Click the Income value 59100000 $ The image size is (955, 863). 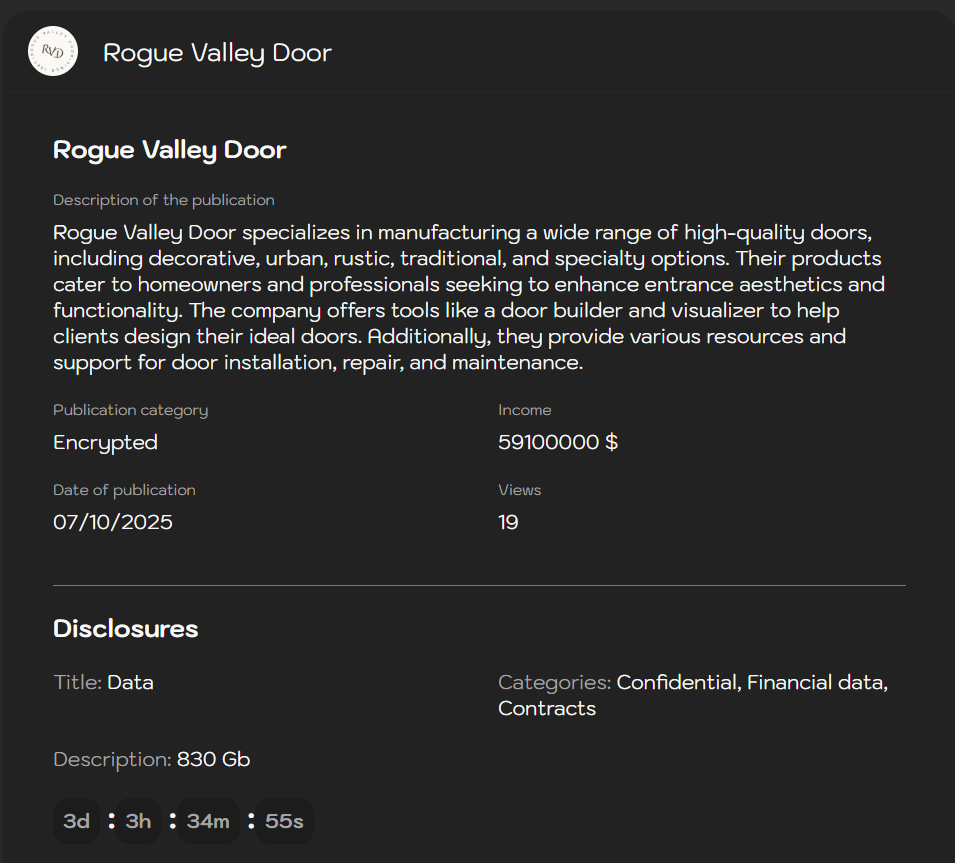(x=558, y=441)
